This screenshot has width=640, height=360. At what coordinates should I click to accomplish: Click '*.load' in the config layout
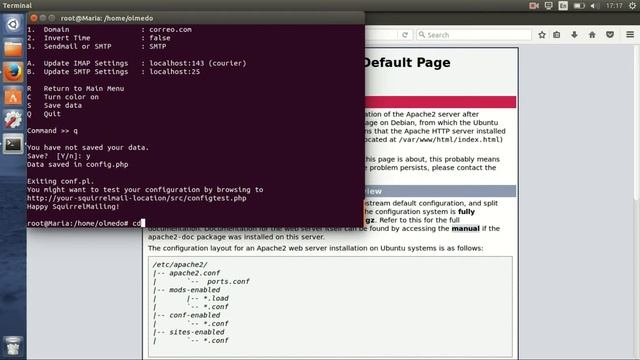click(x=216, y=298)
